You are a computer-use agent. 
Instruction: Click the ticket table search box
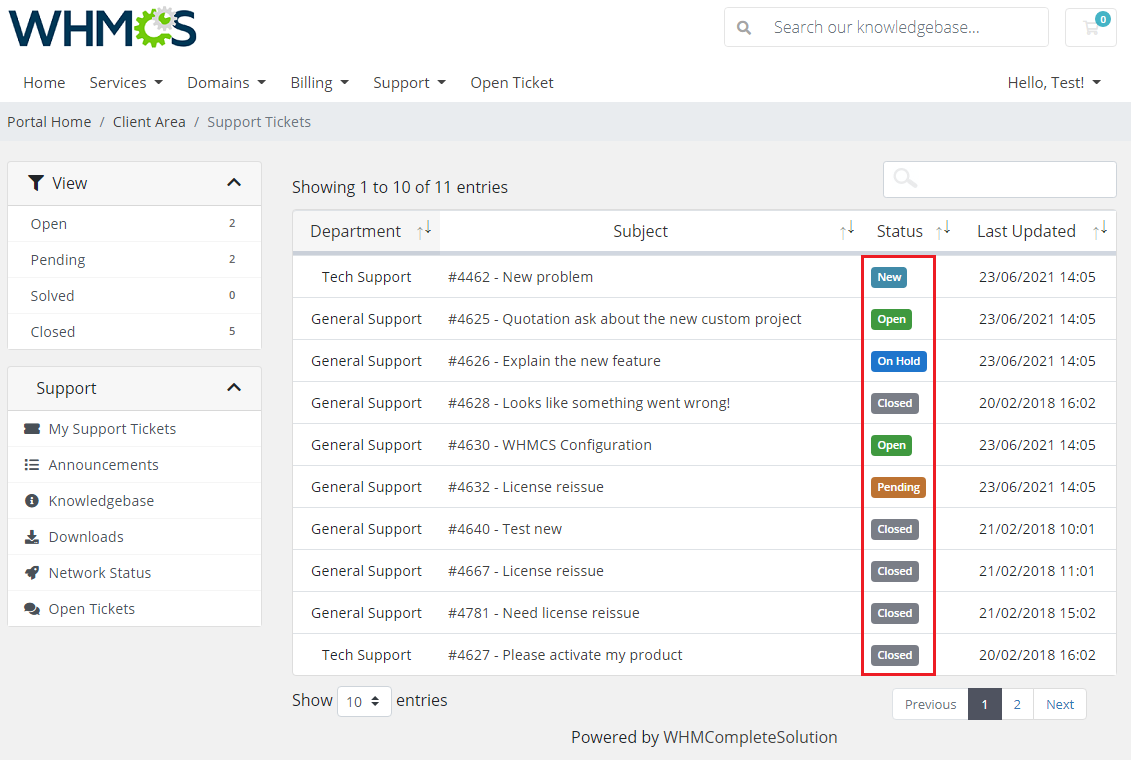(1000, 179)
